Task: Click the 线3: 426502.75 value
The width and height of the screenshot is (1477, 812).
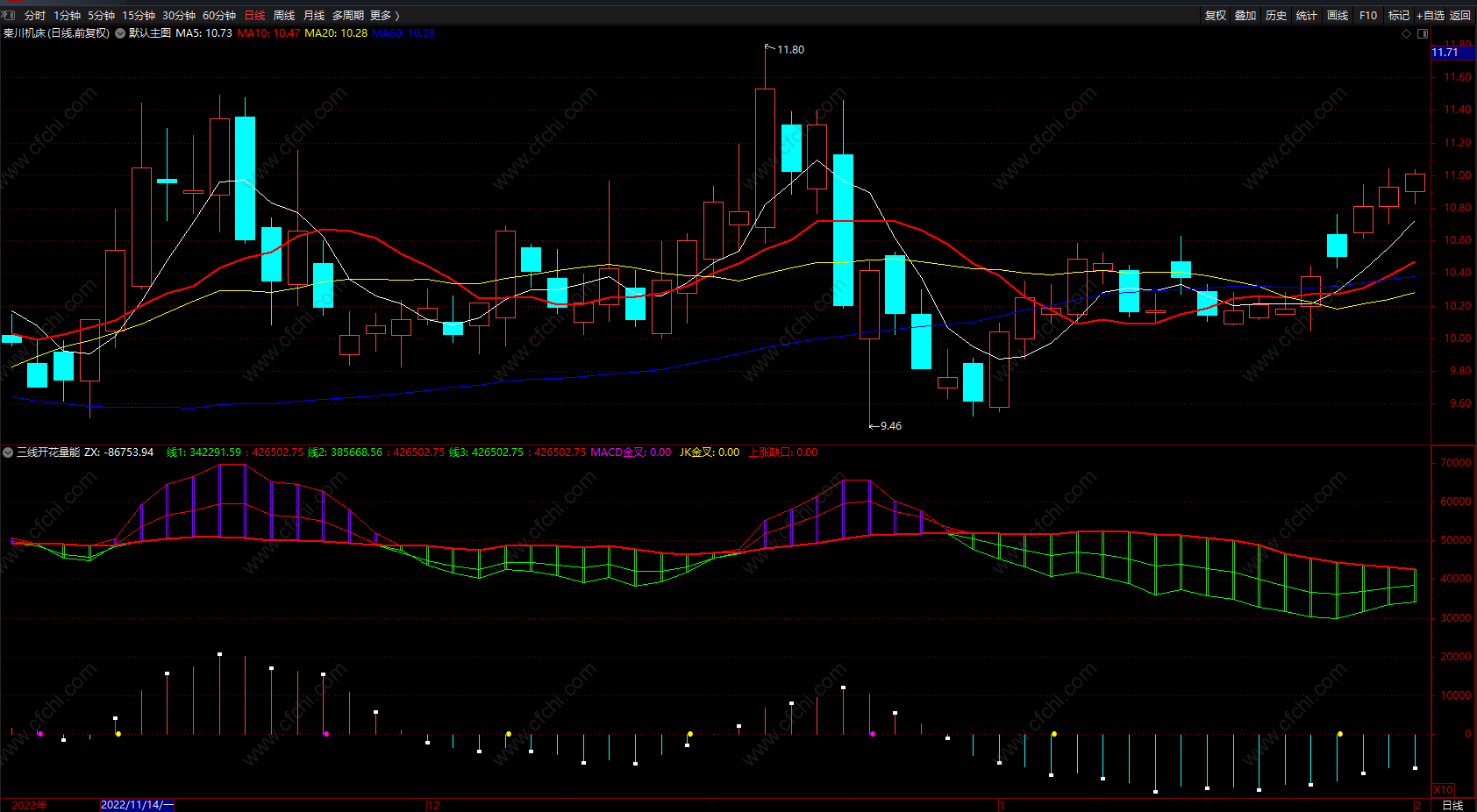Action: pyautogui.click(x=486, y=452)
